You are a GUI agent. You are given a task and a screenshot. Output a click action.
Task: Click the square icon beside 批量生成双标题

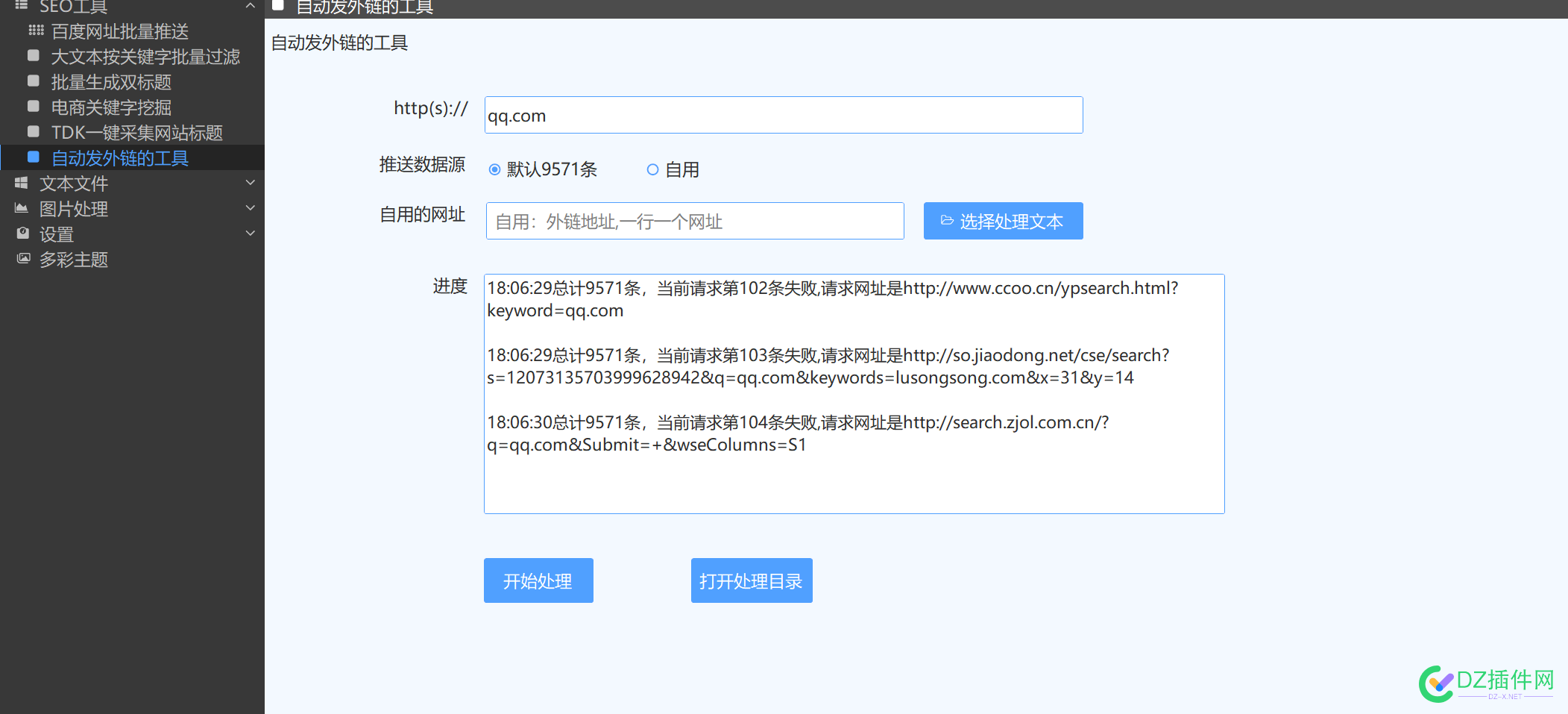(34, 81)
